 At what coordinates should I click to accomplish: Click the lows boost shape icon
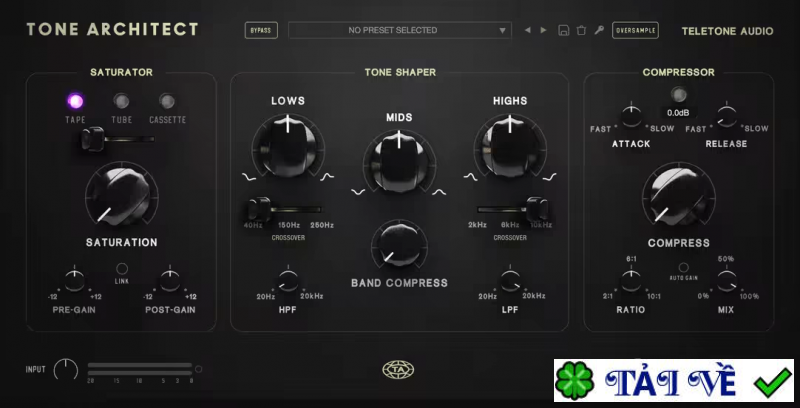coord(327,177)
